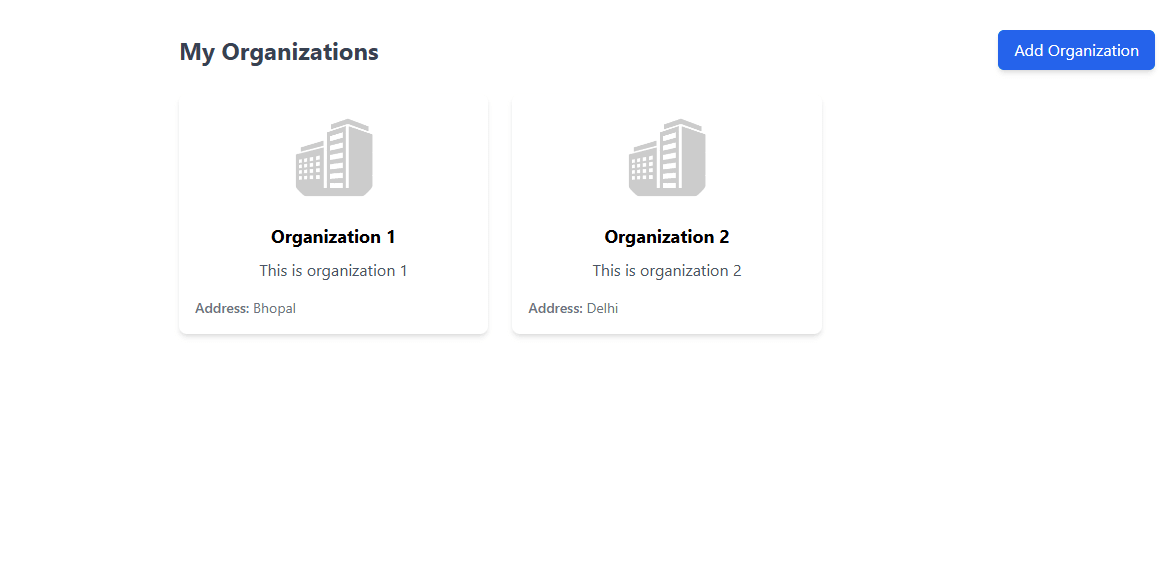Open the Organization 1 title link

[x=333, y=237]
